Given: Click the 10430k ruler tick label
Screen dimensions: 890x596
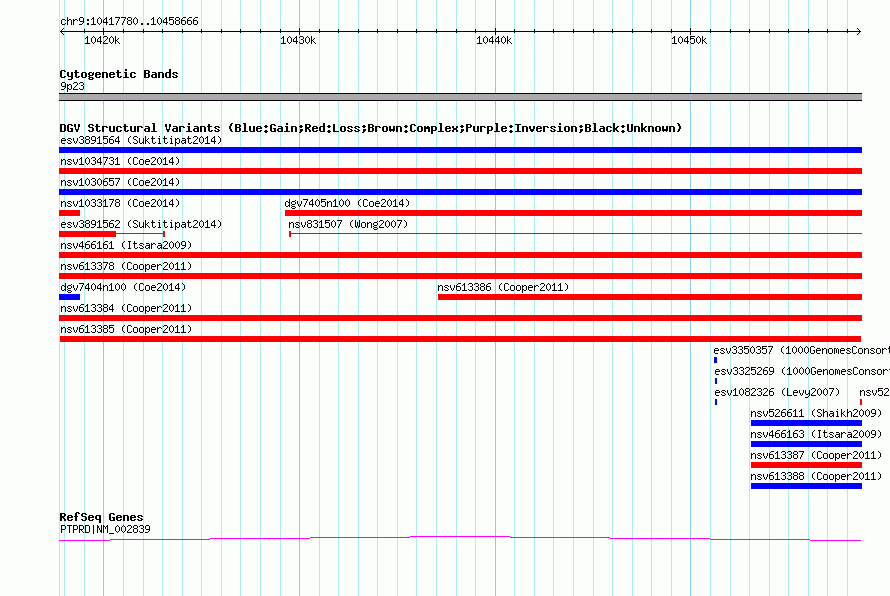Looking at the screenshot, I should click(x=298, y=40).
